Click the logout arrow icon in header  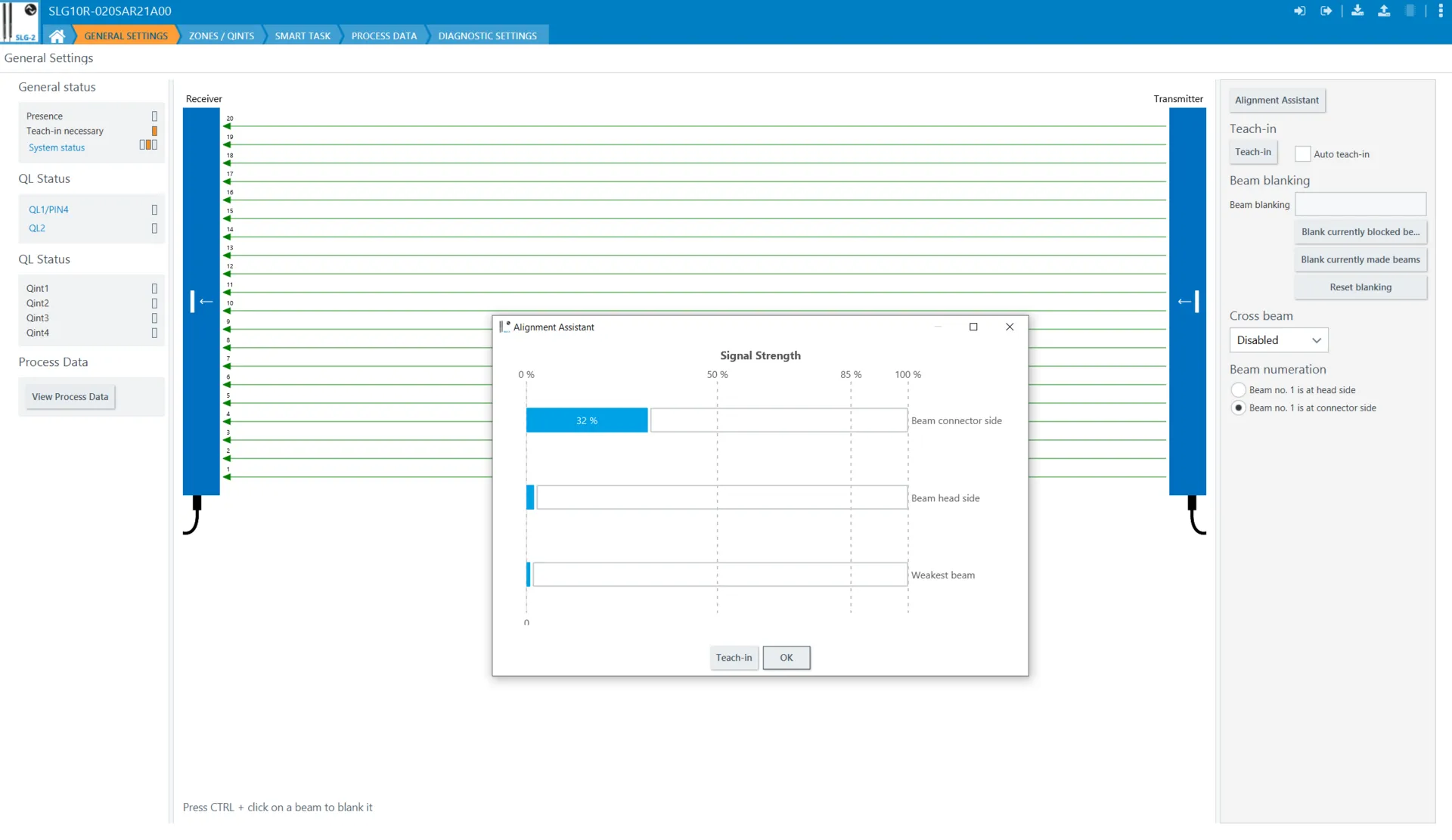click(1326, 11)
